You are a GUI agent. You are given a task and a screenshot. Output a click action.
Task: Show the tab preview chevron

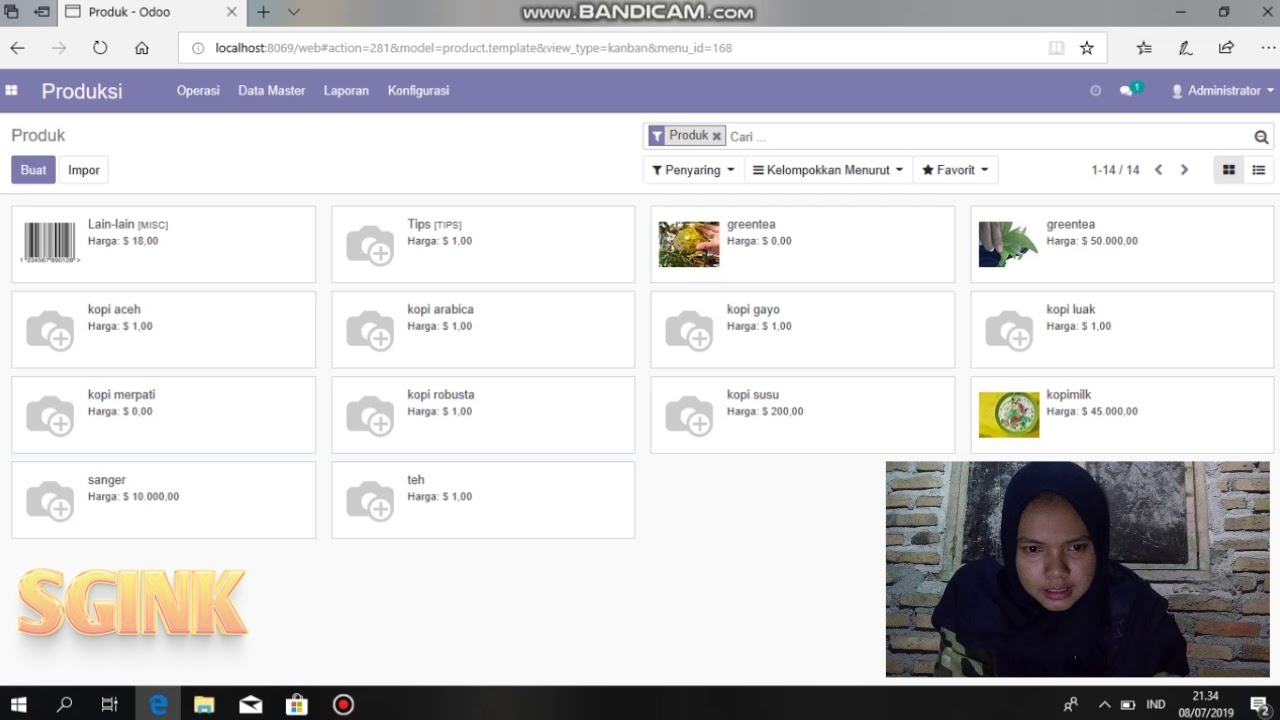[293, 12]
